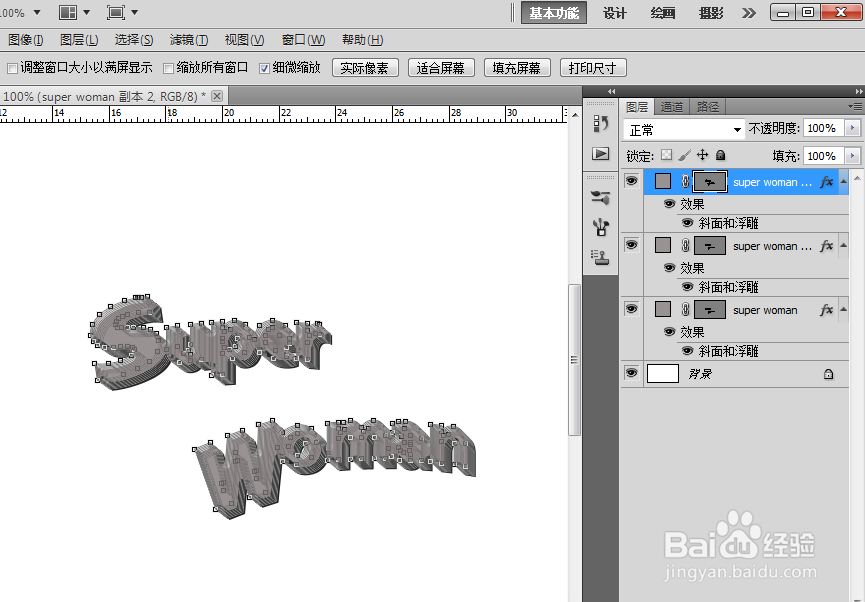865x602 pixels.
Task: Check 调整窗口大小以满屏显示 checkbox
Action: pos(12,68)
